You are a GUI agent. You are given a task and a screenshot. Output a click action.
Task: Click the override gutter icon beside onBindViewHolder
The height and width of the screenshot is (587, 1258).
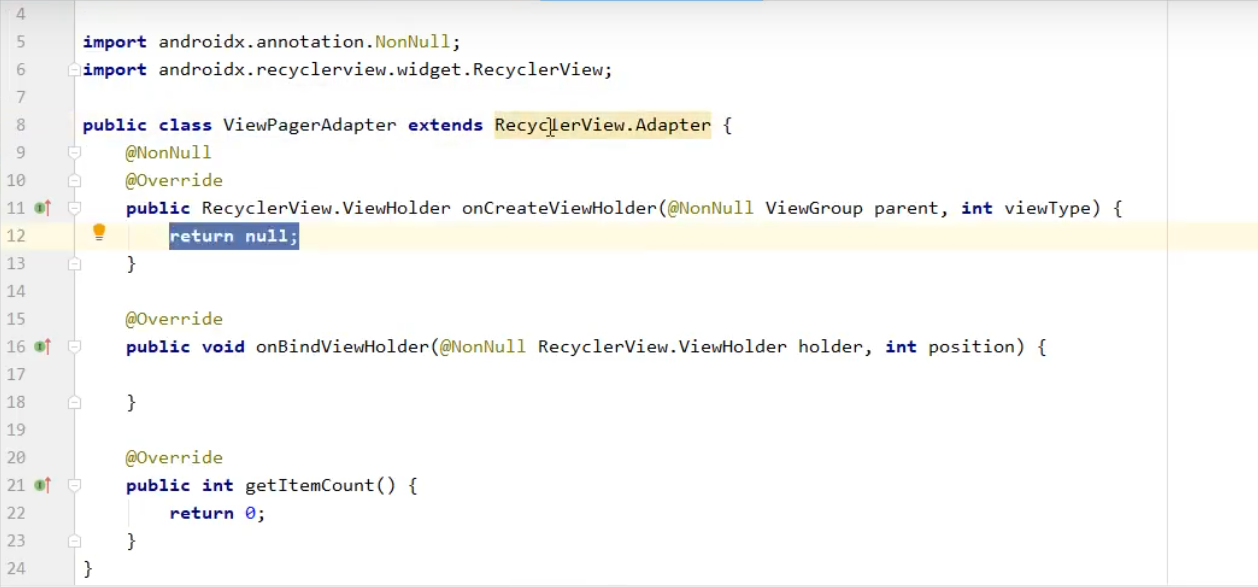tap(41, 346)
